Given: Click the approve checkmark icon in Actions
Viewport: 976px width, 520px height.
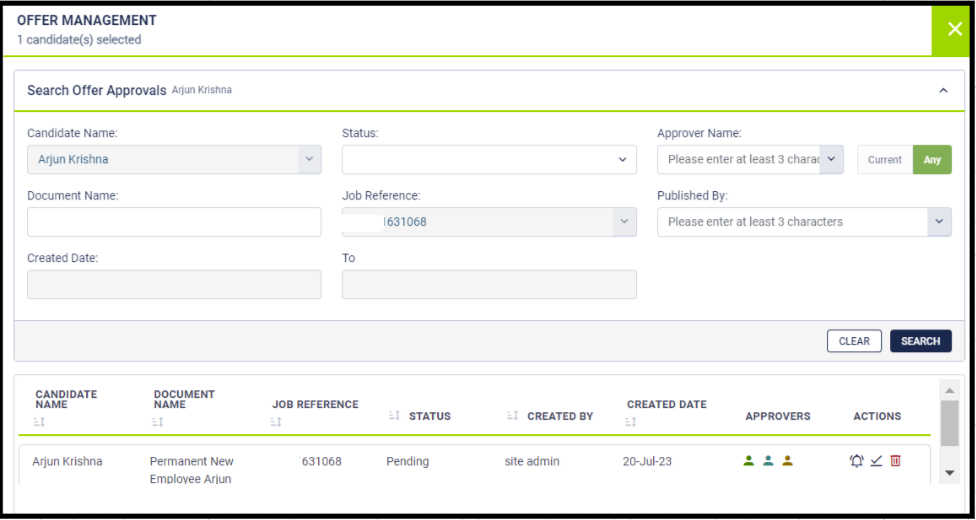Looking at the screenshot, I should 876,461.
